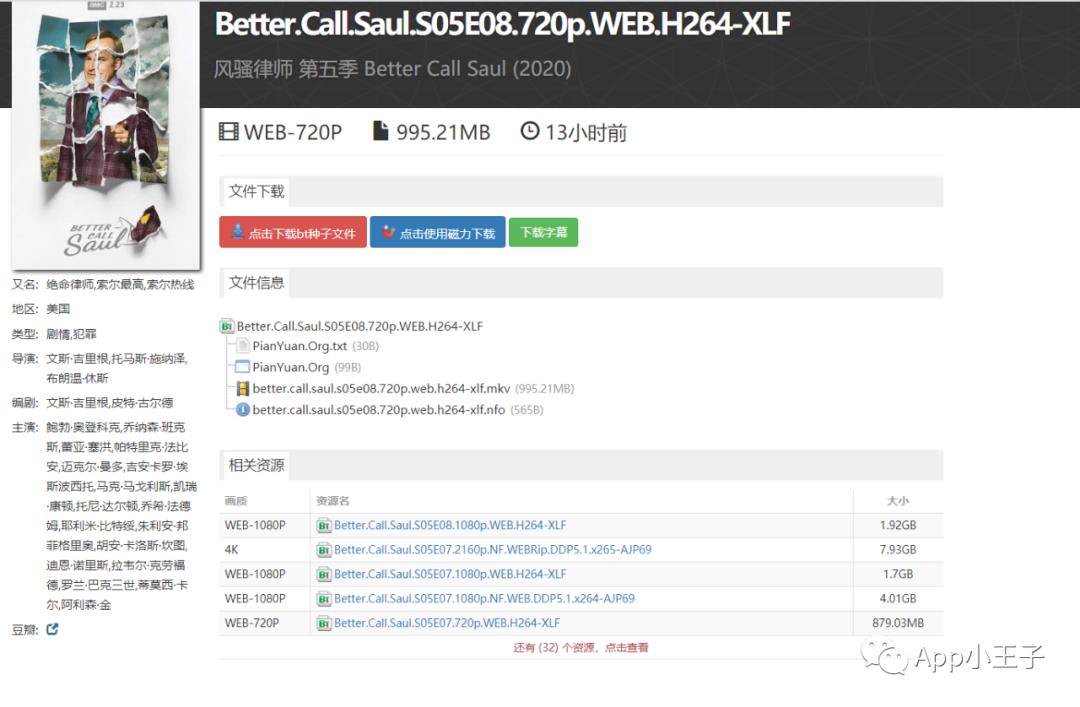Click the green 下载字幕 button
The image size is (1080, 707).
tap(543, 232)
